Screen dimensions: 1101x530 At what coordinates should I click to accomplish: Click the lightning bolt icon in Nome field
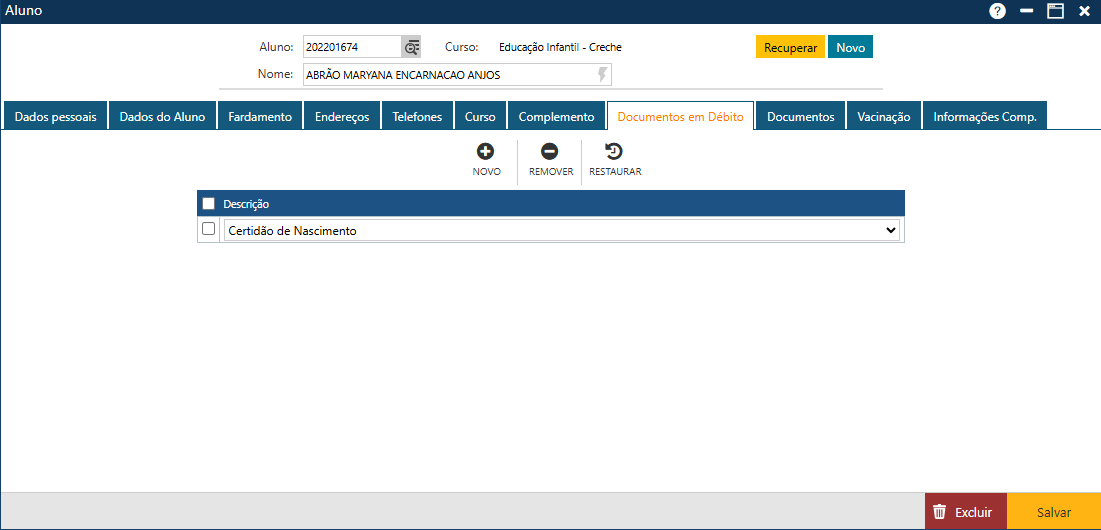(x=602, y=75)
